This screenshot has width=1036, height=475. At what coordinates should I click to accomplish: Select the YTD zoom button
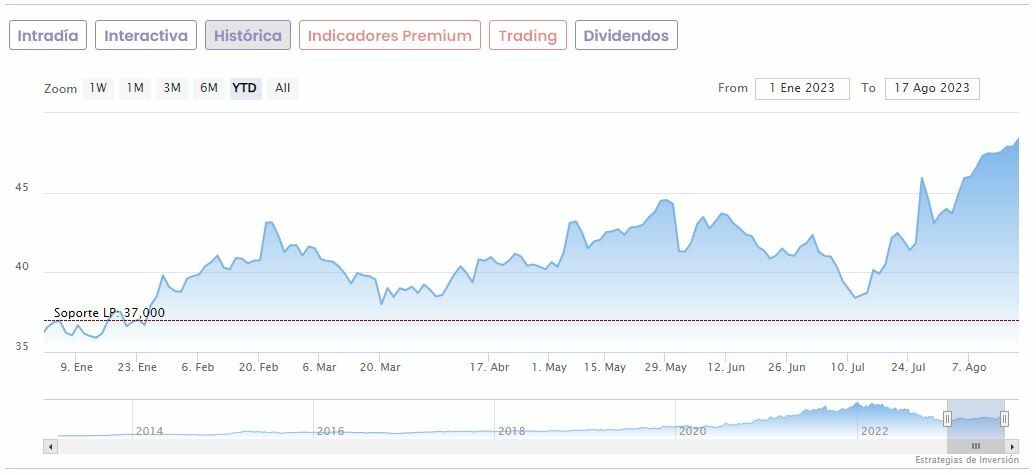pyautogui.click(x=245, y=88)
